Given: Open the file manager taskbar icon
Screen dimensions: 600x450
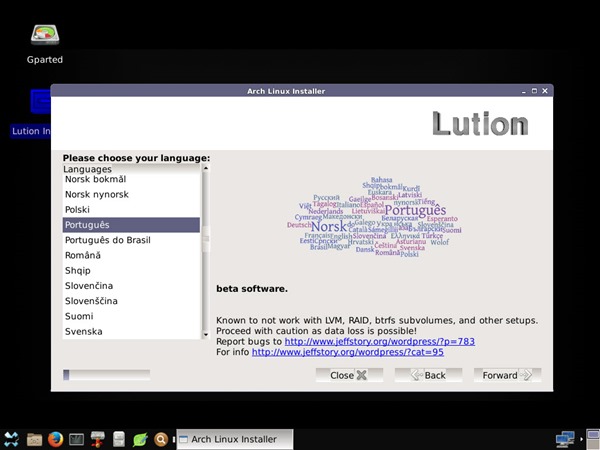Looking at the screenshot, I should tap(34, 439).
